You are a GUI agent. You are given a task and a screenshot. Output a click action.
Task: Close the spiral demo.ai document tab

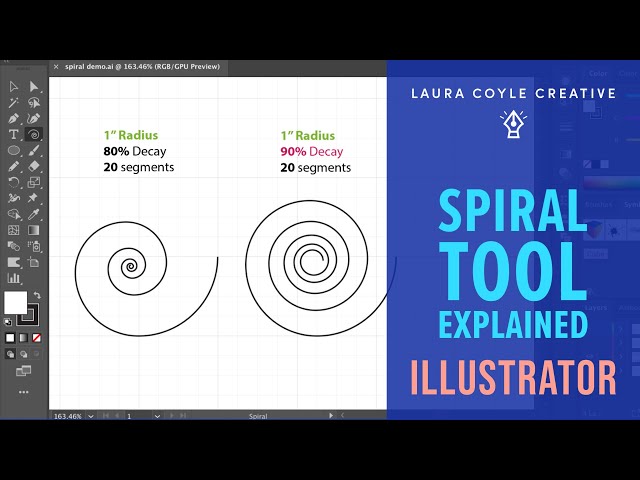pyautogui.click(x=56, y=67)
